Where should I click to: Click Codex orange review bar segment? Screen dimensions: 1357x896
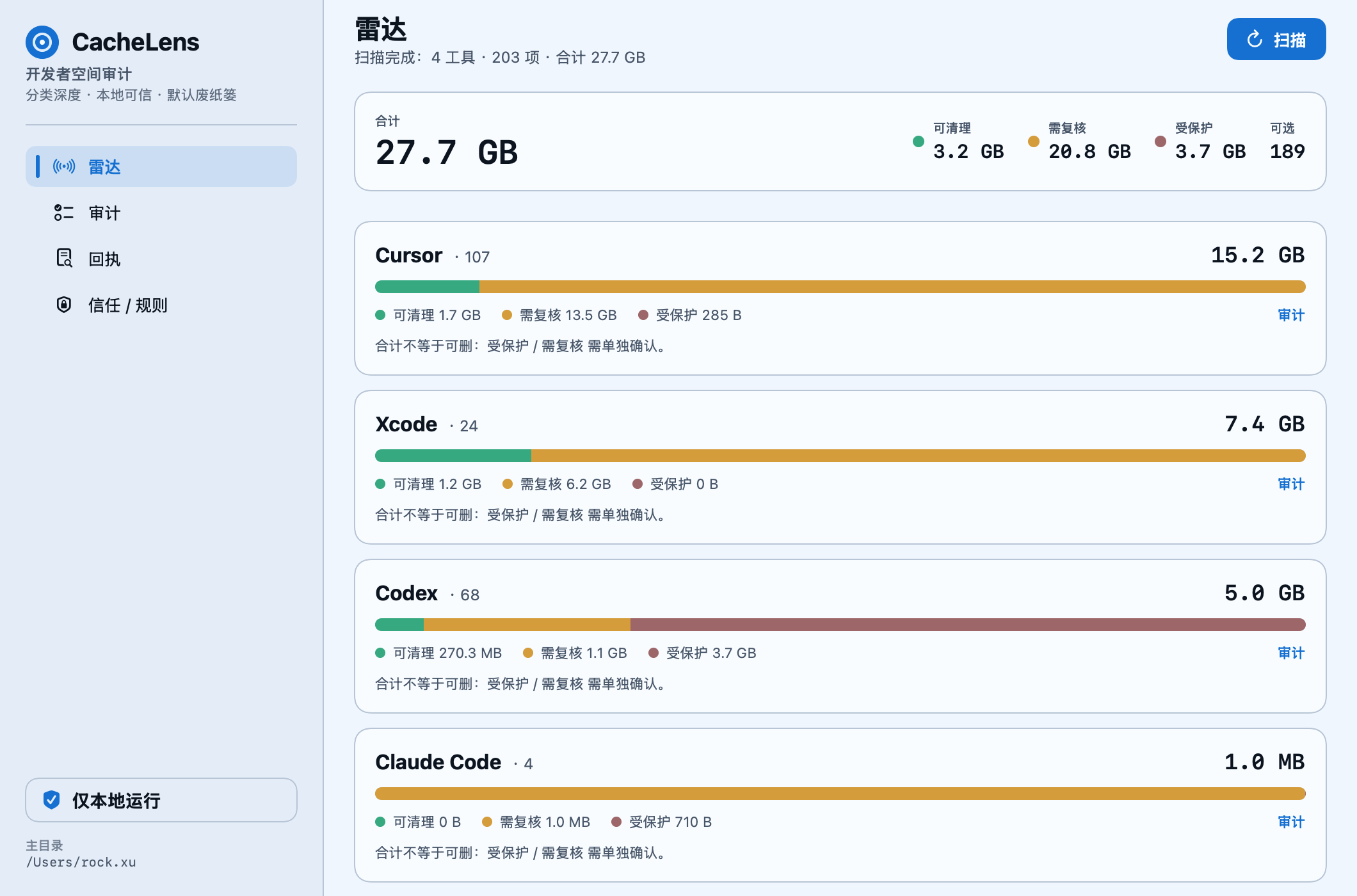point(527,625)
